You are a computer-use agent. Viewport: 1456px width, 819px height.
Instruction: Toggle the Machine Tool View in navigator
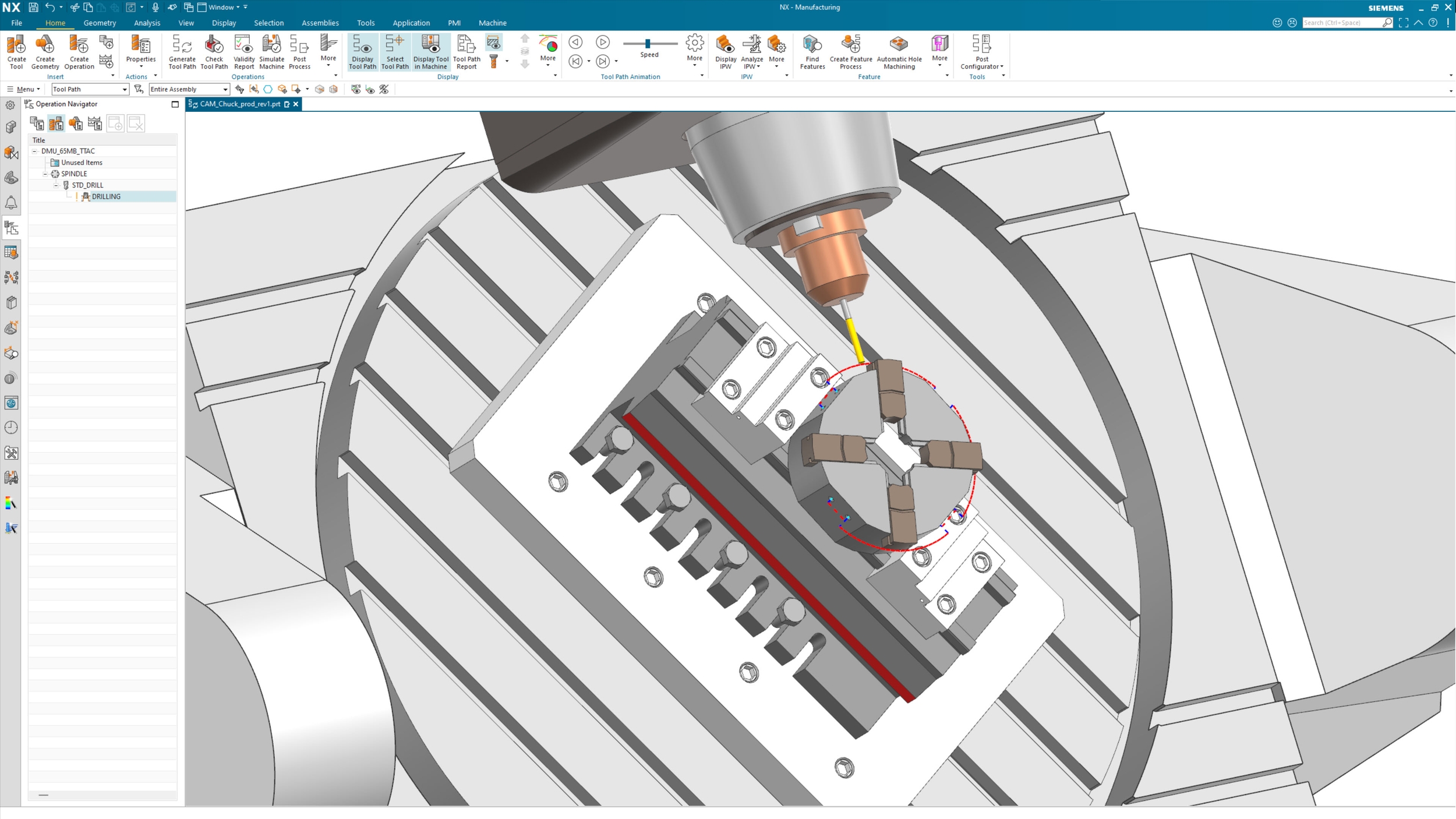tap(56, 123)
